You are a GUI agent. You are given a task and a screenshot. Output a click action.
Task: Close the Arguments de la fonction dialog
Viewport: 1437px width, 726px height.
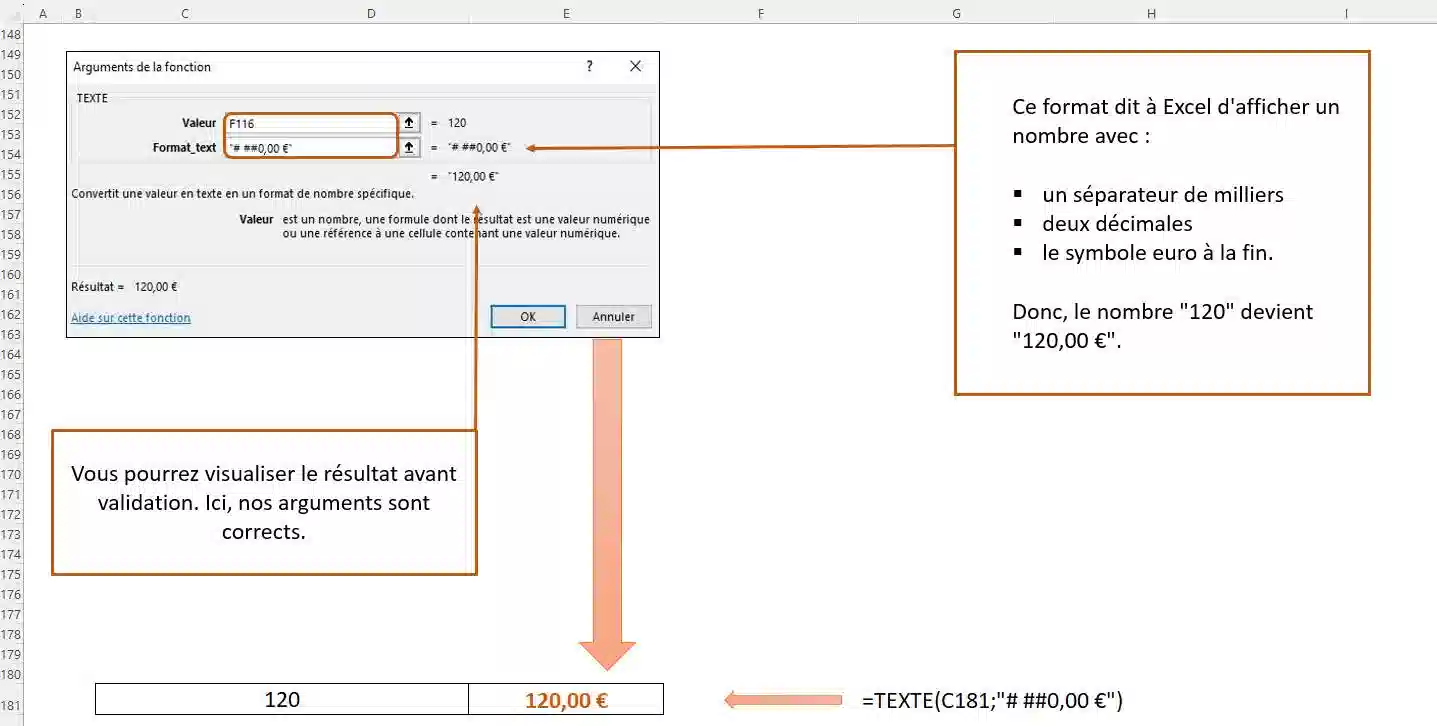(x=635, y=66)
